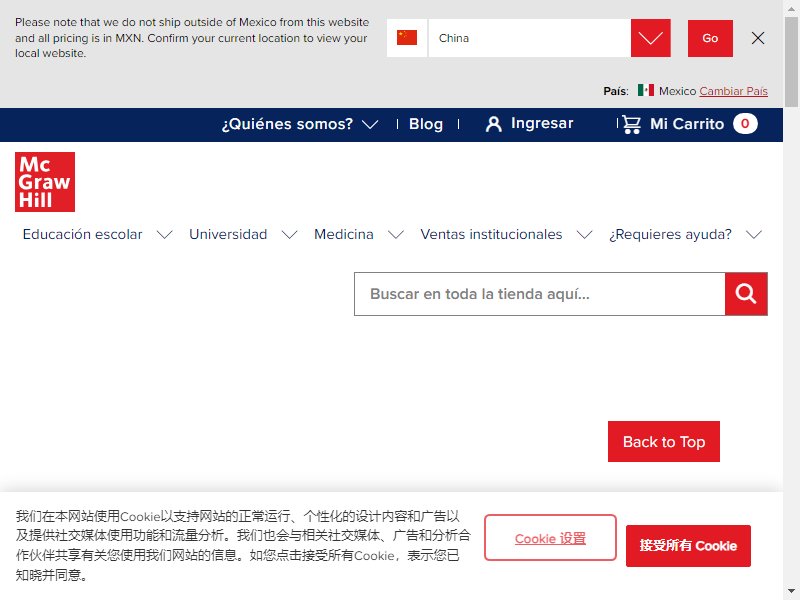The image size is (800, 600).
Task: Open the Medicina menu
Action: pyautogui.click(x=343, y=234)
